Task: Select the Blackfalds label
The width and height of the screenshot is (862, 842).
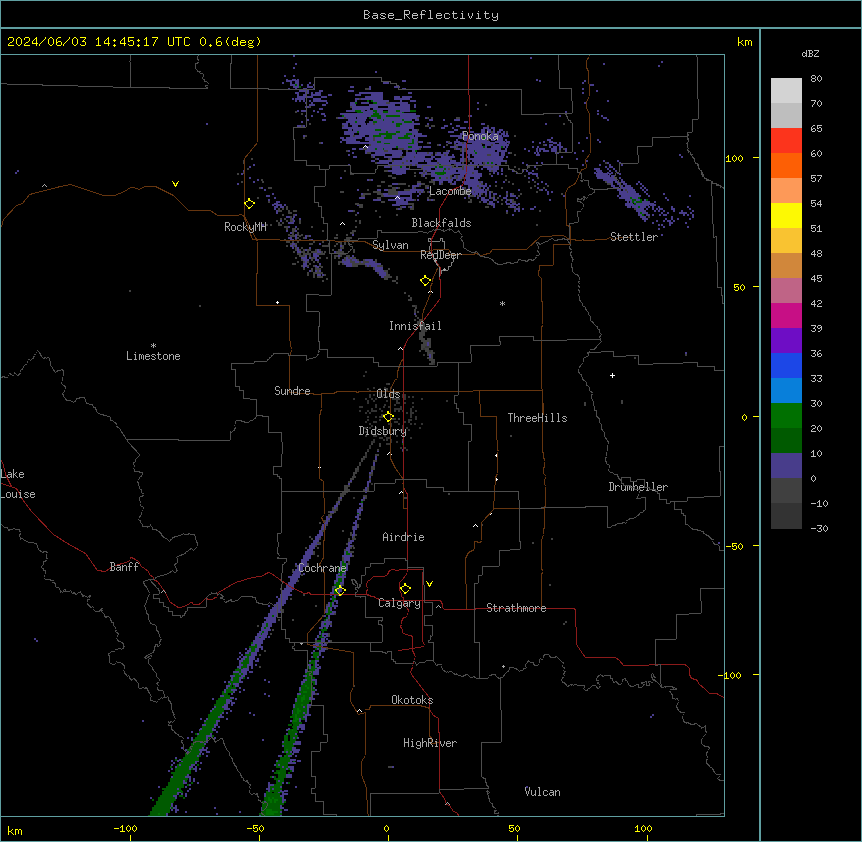Action: [x=441, y=223]
